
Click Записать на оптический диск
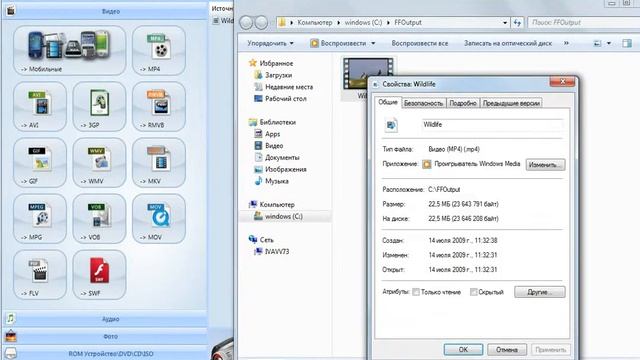coord(508,43)
